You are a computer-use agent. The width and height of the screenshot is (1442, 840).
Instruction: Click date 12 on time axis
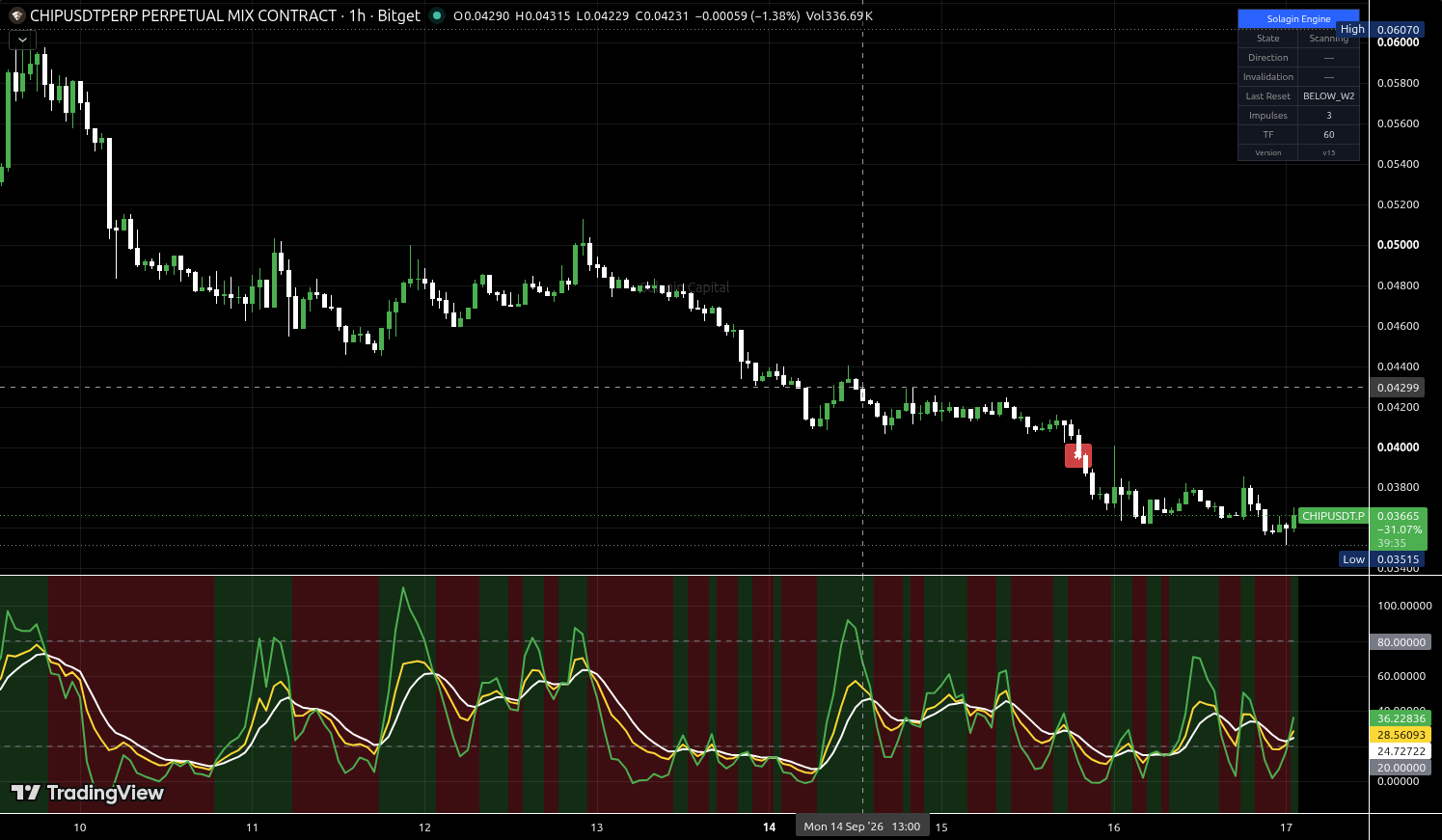click(x=424, y=827)
